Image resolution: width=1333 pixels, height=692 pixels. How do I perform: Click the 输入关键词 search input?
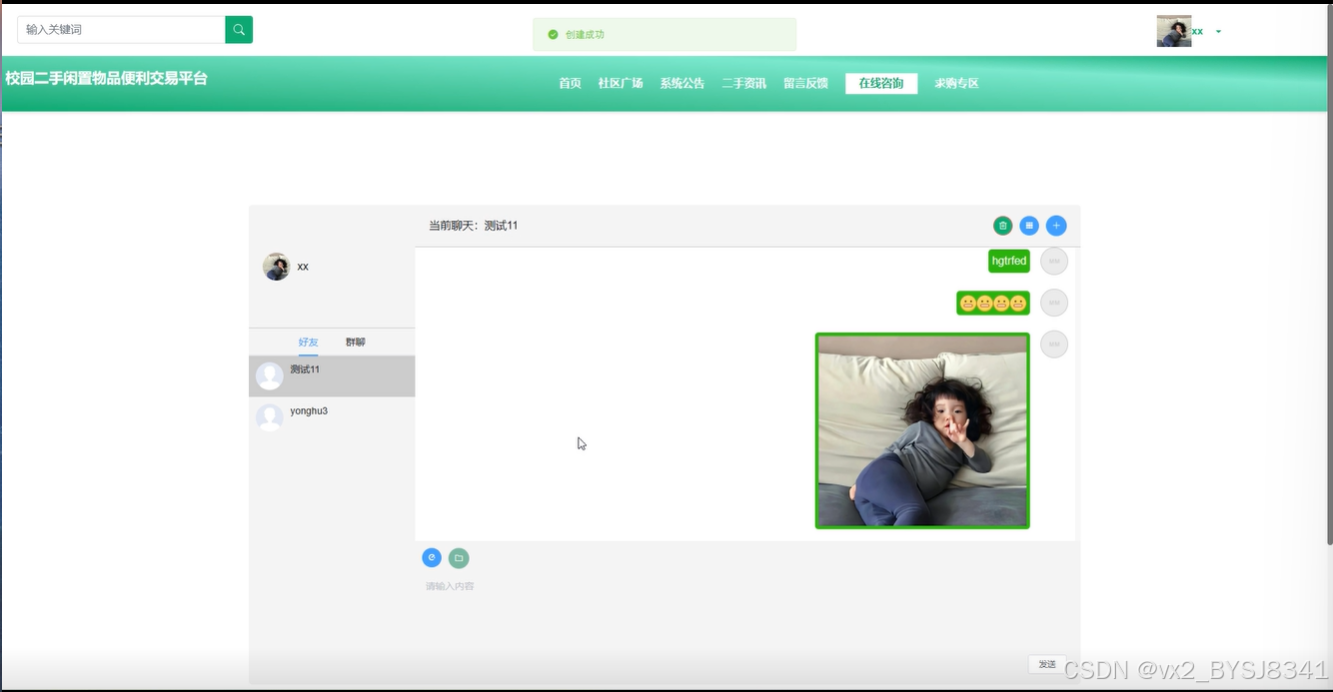click(121, 30)
